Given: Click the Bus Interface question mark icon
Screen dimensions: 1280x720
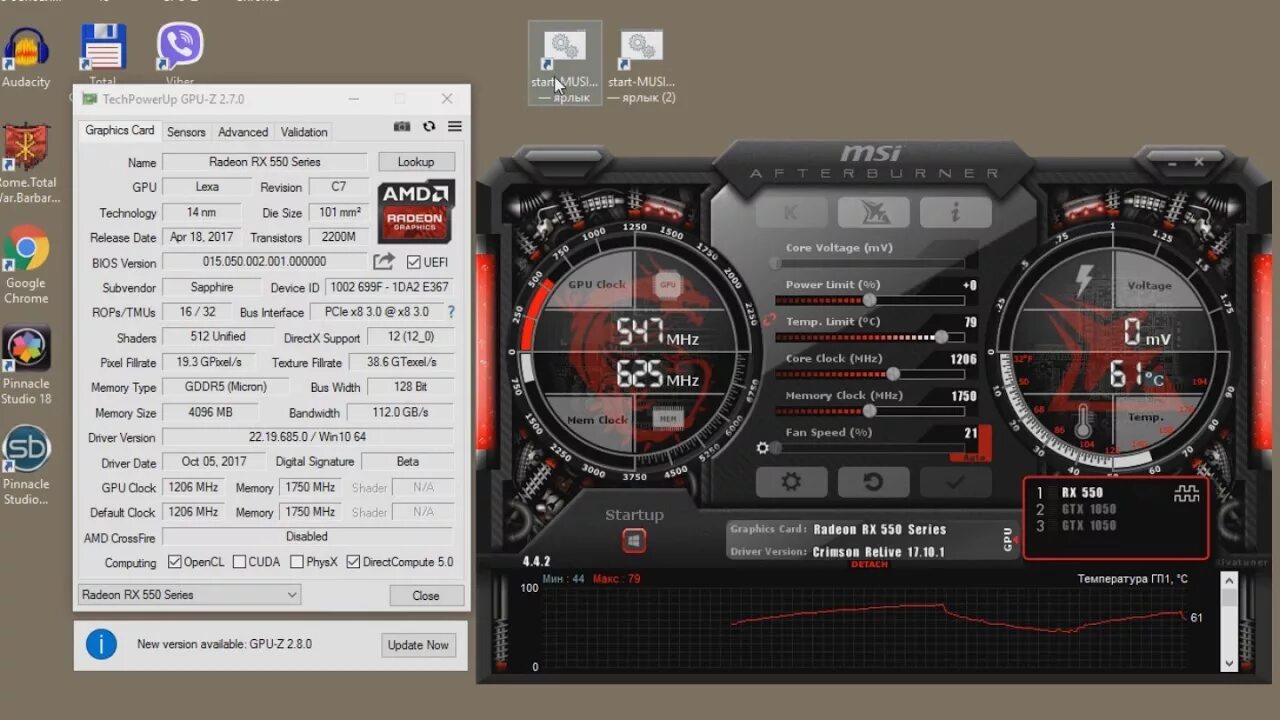Looking at the screenshot, I should [451, 312].
